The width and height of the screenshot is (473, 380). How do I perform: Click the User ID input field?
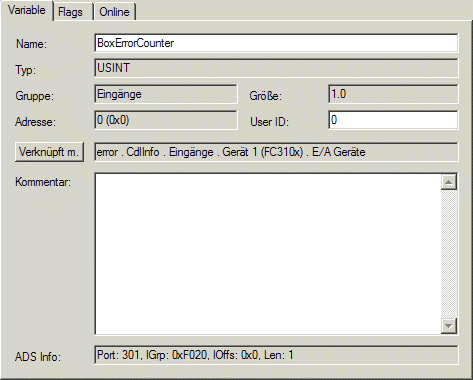coord(393,120)
